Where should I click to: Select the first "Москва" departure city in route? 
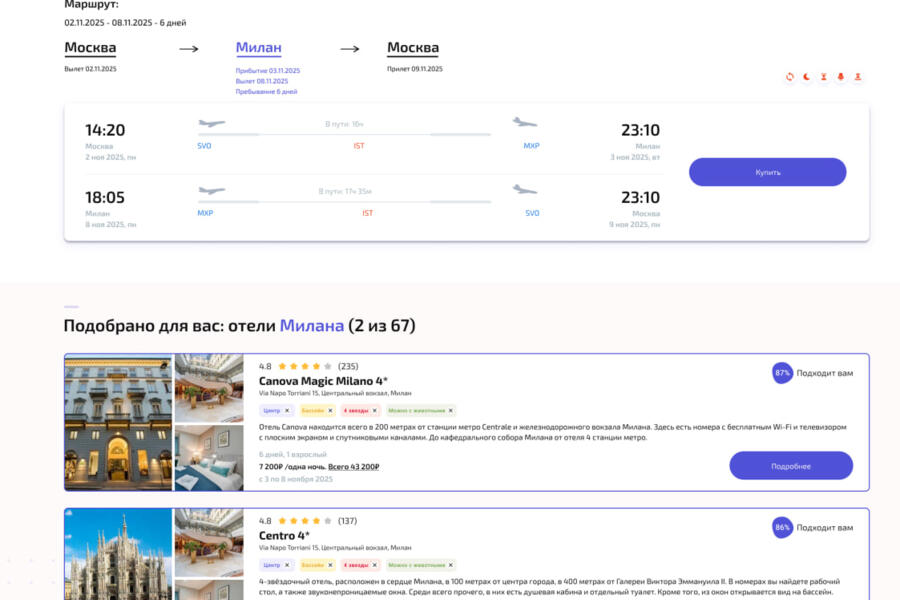pos(90,48)
